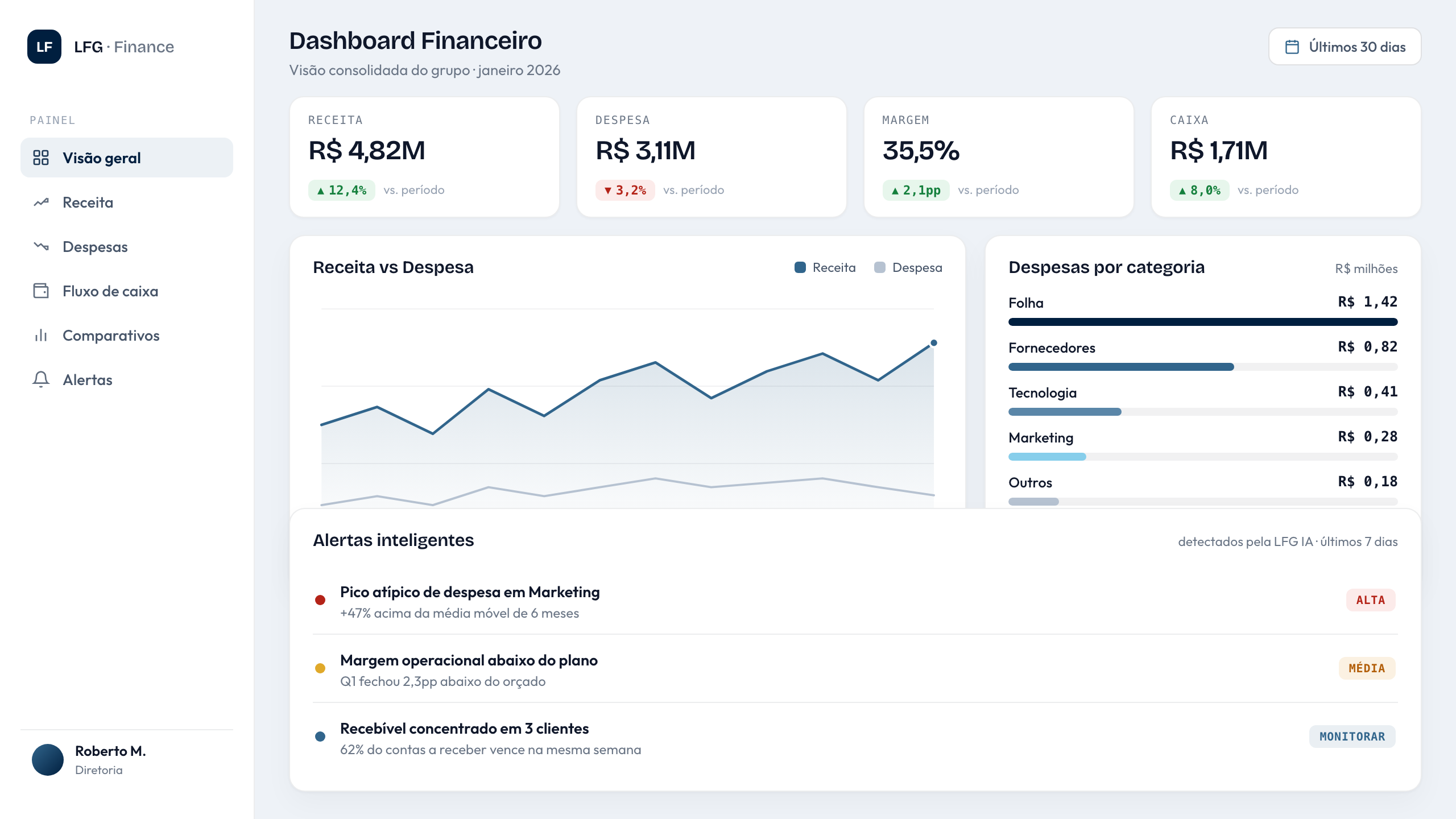Click the Tecnologia expense bar

coord(1065,412)
